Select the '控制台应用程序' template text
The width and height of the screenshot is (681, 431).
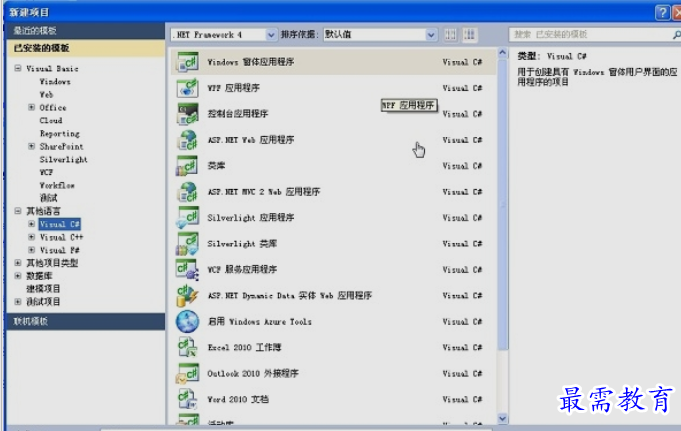(x=238, y=114)
